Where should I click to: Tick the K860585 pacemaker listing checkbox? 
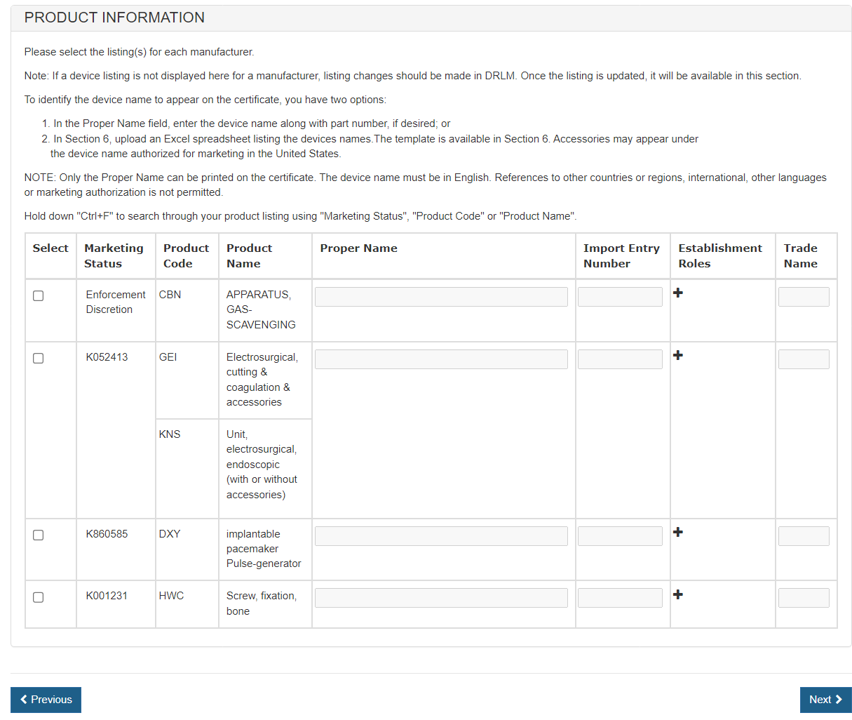click(x=38, y=535)
